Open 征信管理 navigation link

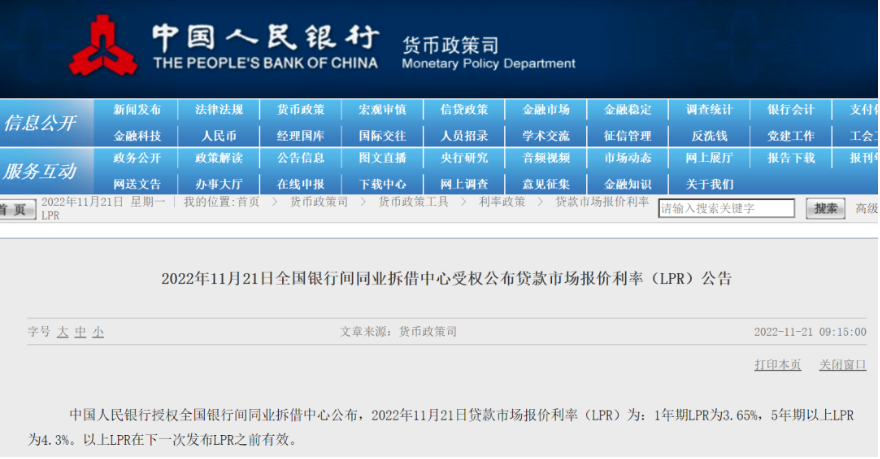click(627, 136)
